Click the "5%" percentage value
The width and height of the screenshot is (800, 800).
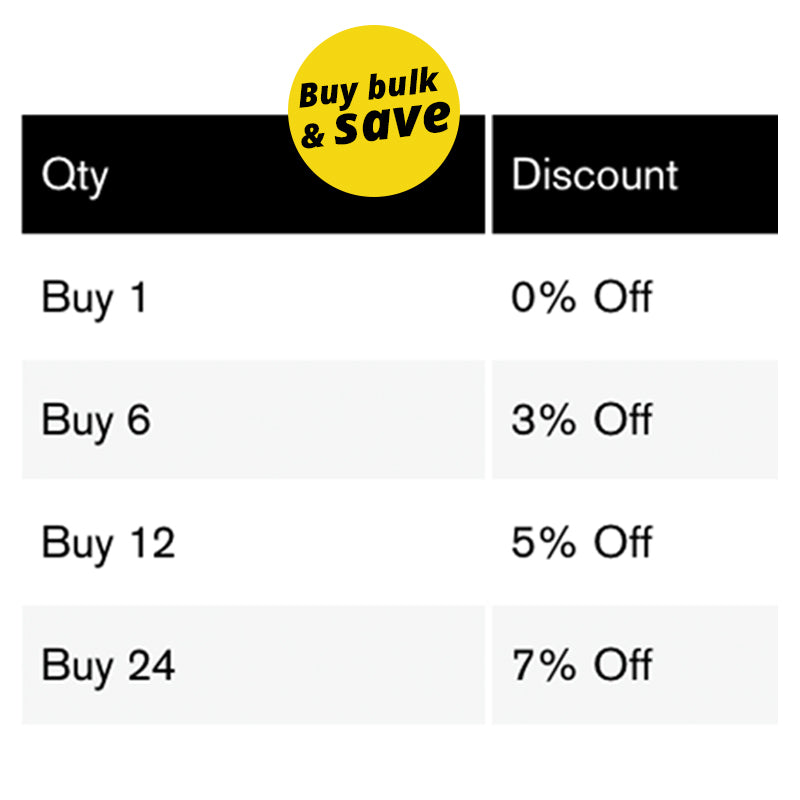[544, 543]
